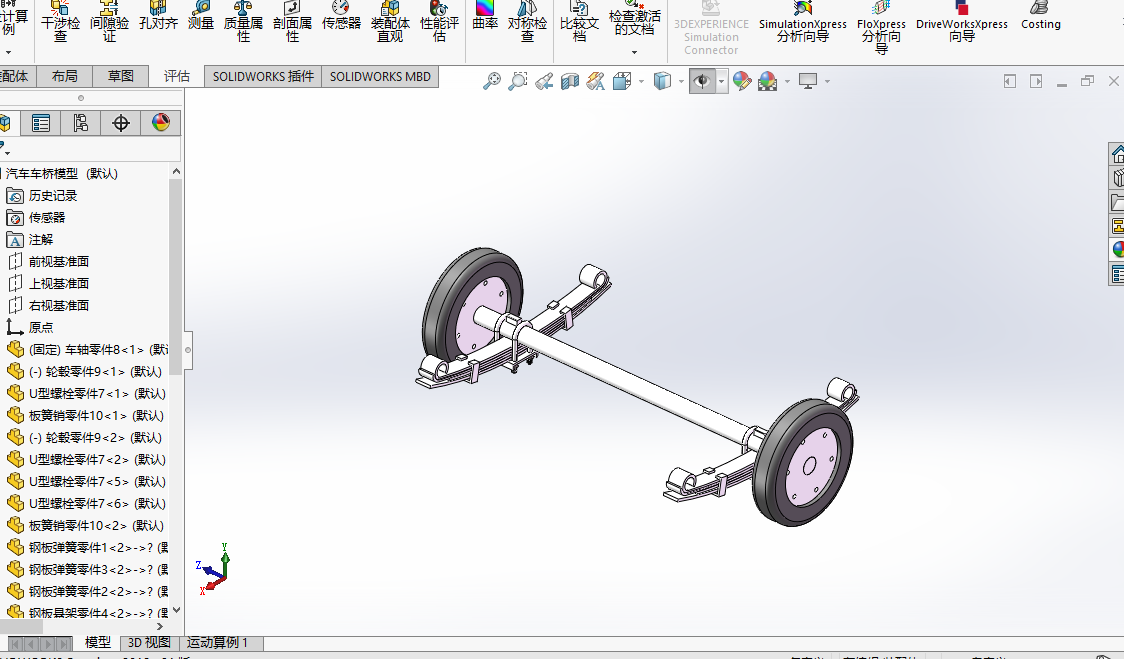Open the ConfigurationManager panel tab
This screenshot has height=659, width=1124.
80,123
